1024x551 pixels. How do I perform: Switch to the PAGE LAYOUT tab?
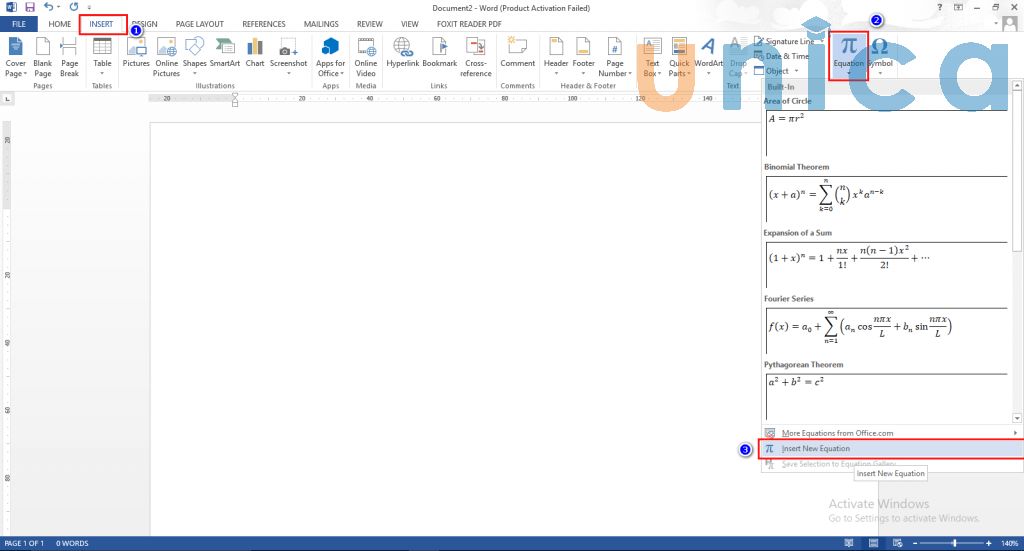tap(199, 24)
